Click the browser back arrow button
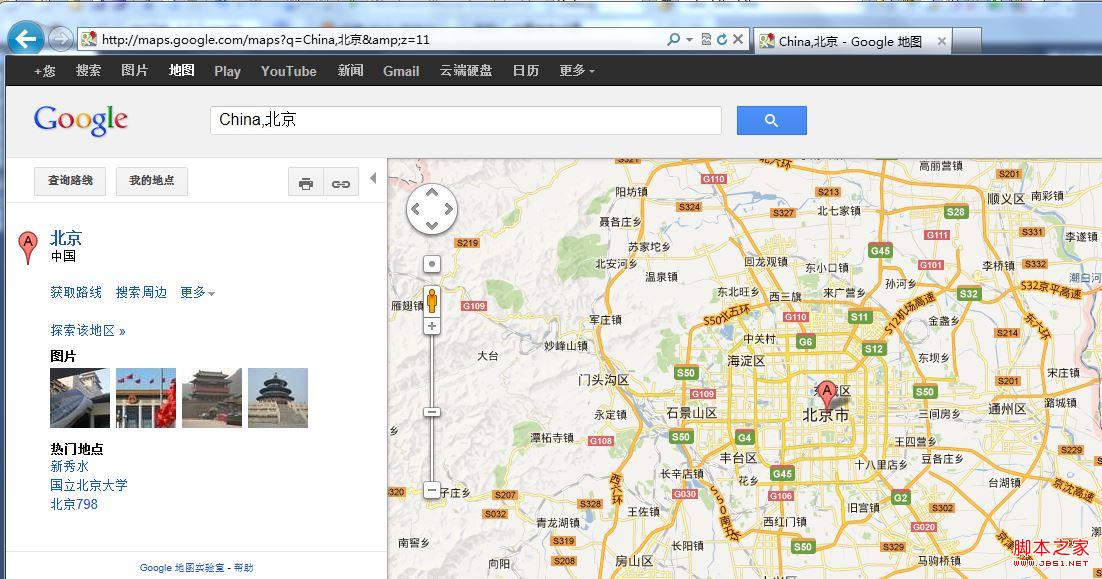Image resolution: width=1102 pixels, height=579 pixels. (25, 39)
